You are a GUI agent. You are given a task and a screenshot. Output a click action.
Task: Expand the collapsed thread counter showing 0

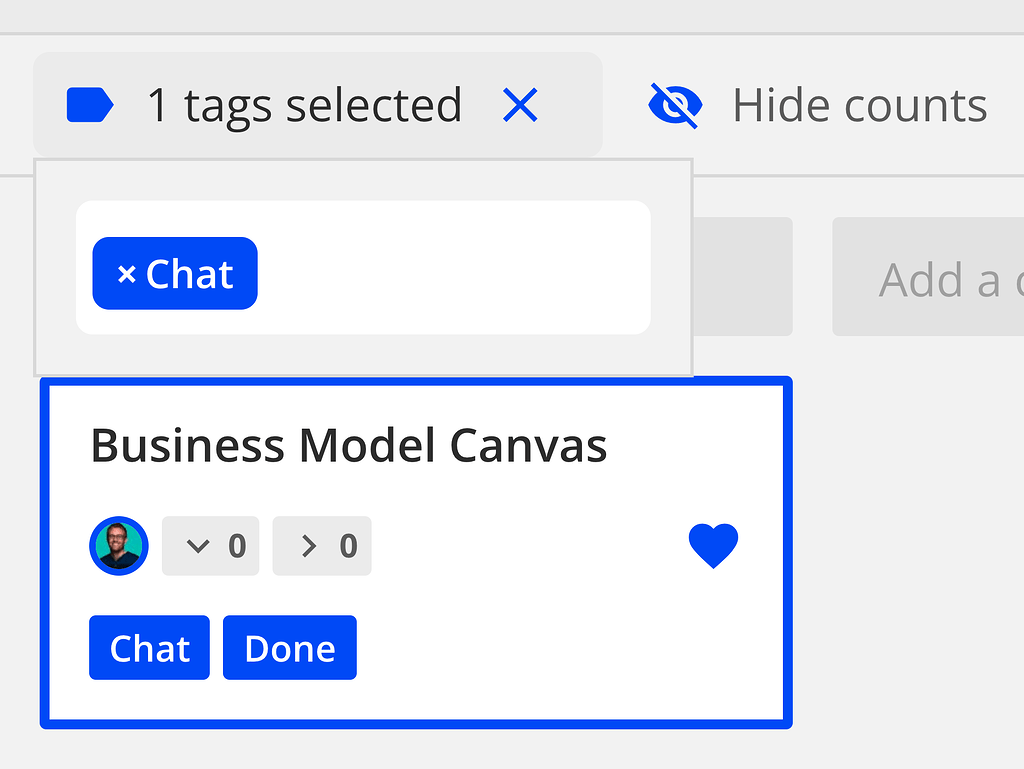(322, 546)
